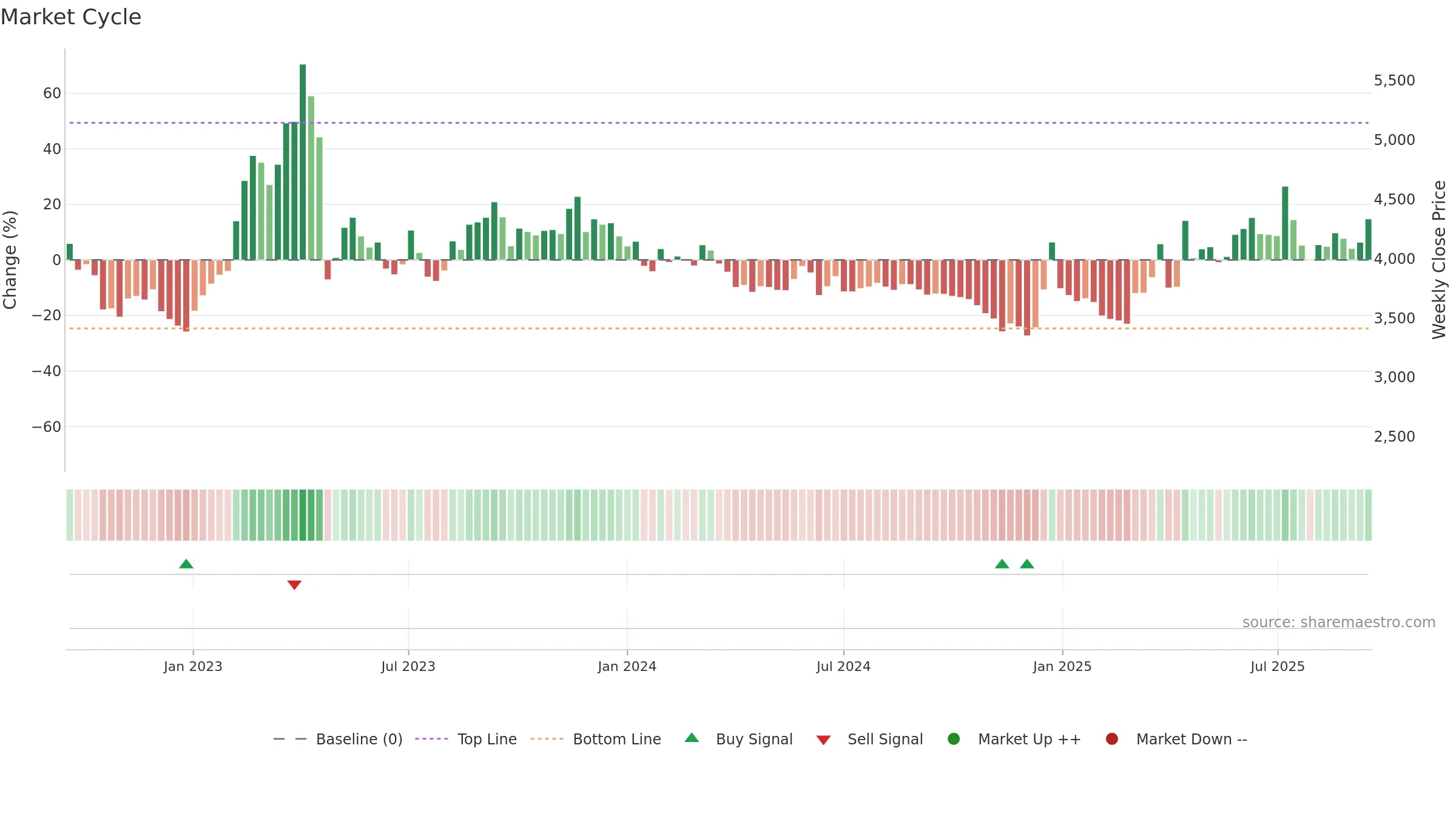Toggle the Market Up ++ legend entry
Screen dimensions: 1456x819
[1014, 739]
